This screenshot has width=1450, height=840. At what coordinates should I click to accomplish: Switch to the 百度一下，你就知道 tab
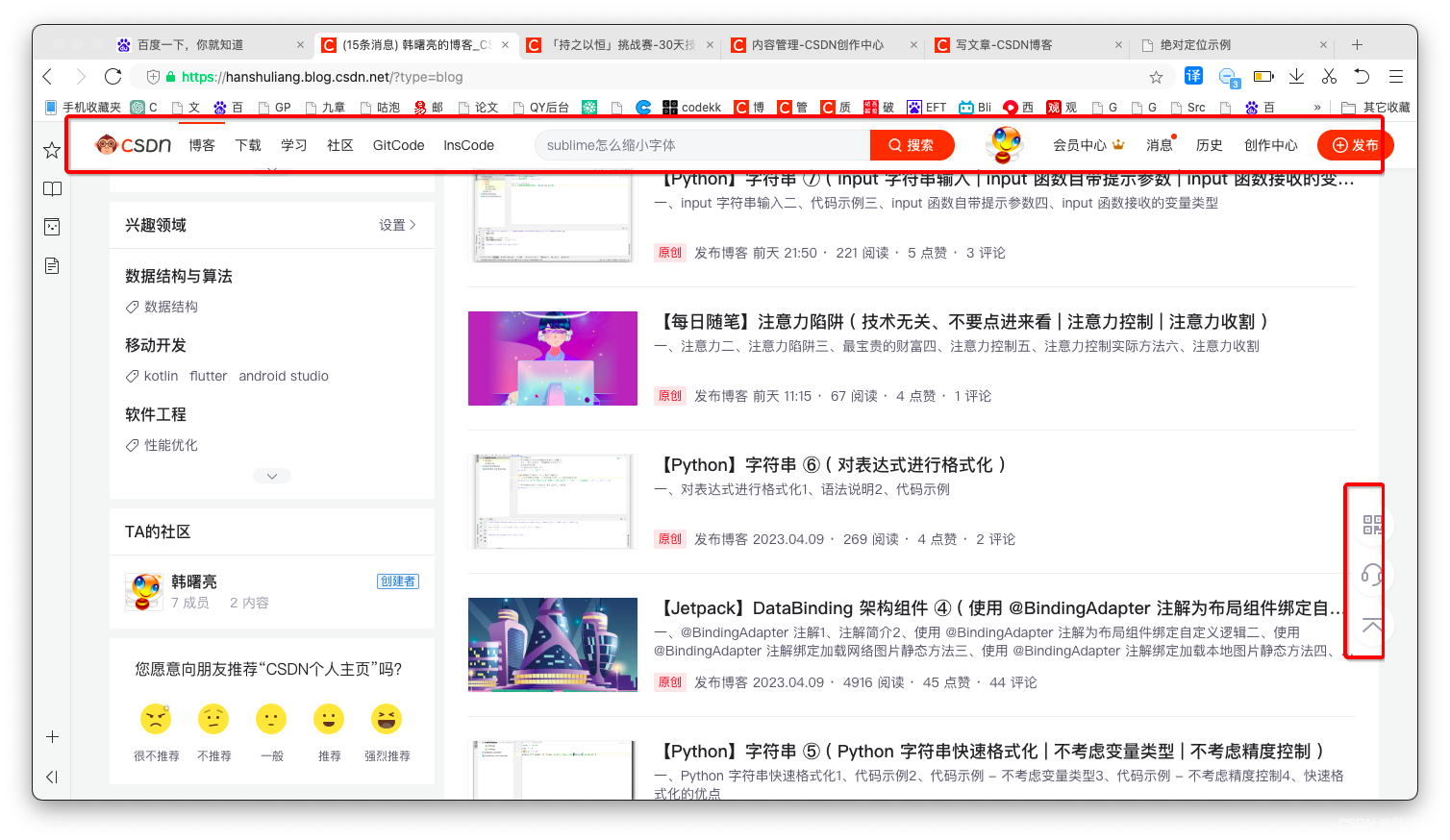click(x=211, y=44)
